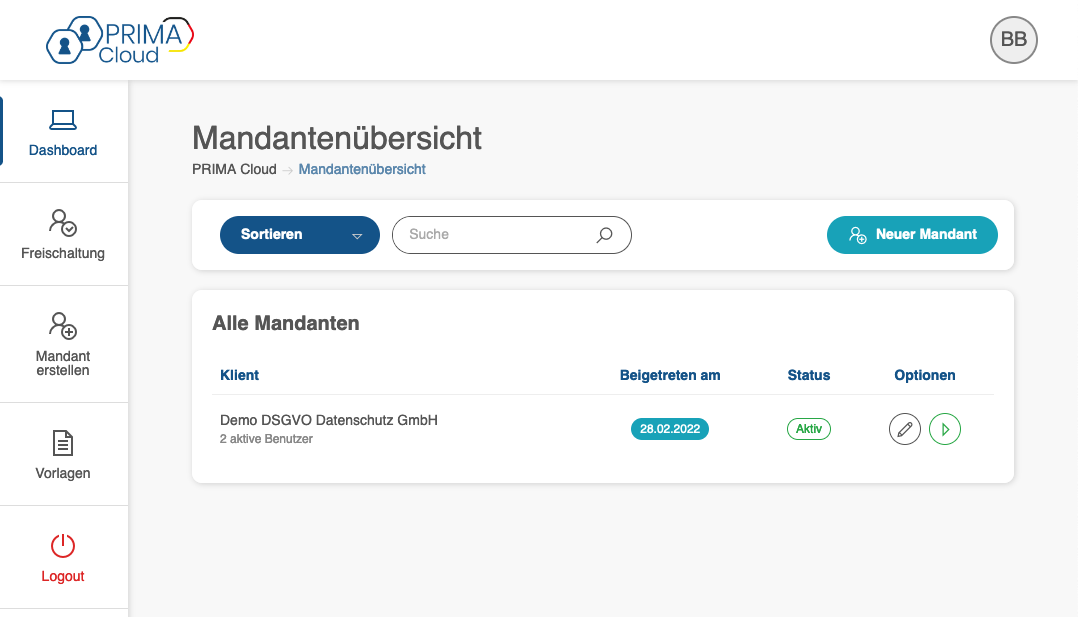Focus the Suche search input
The image size is (1078, 617).
point(495,235)
